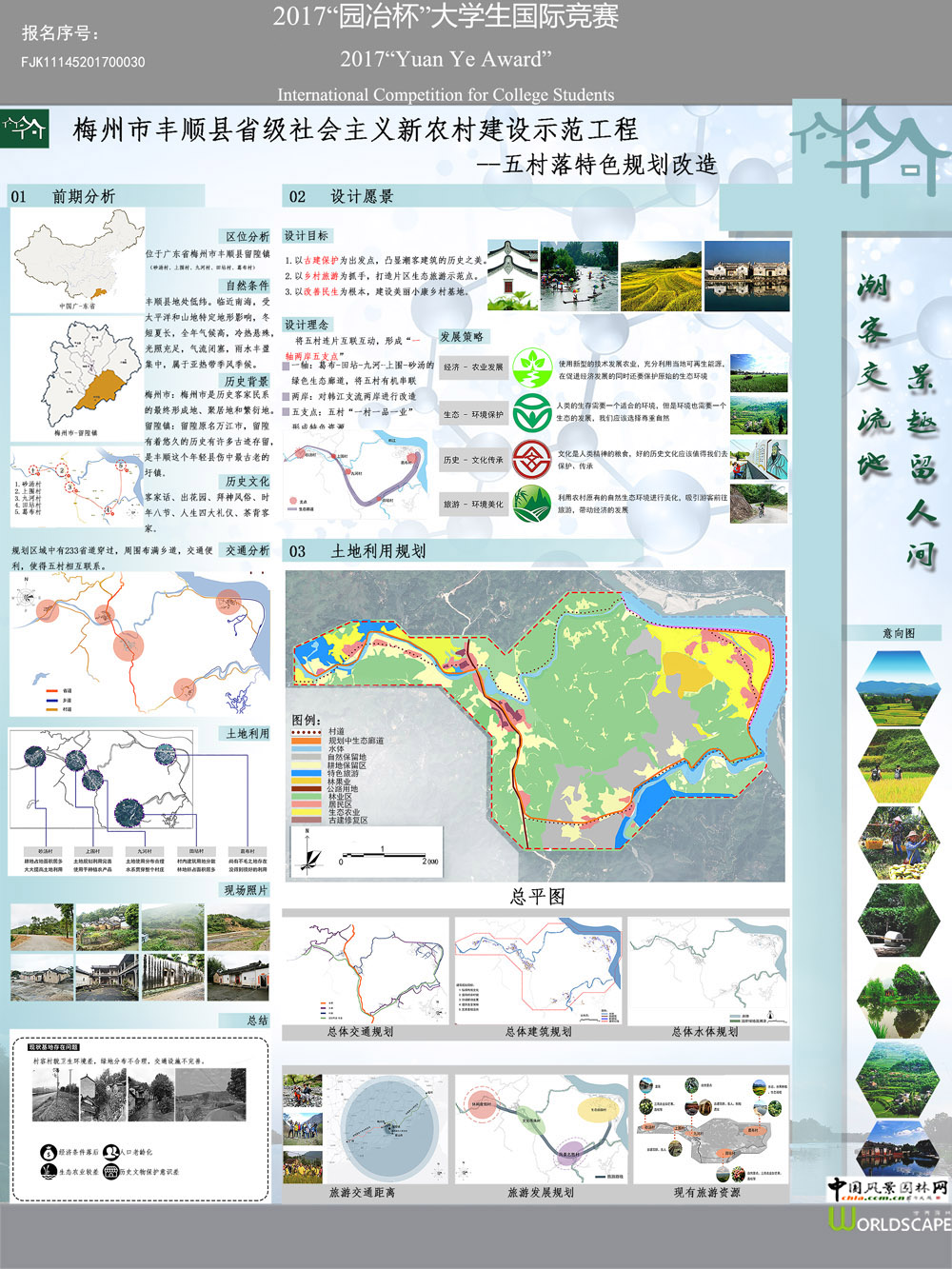Click the north arrow compass on the land-use map
952x1269 pixels.
click(x=309, y=852)
